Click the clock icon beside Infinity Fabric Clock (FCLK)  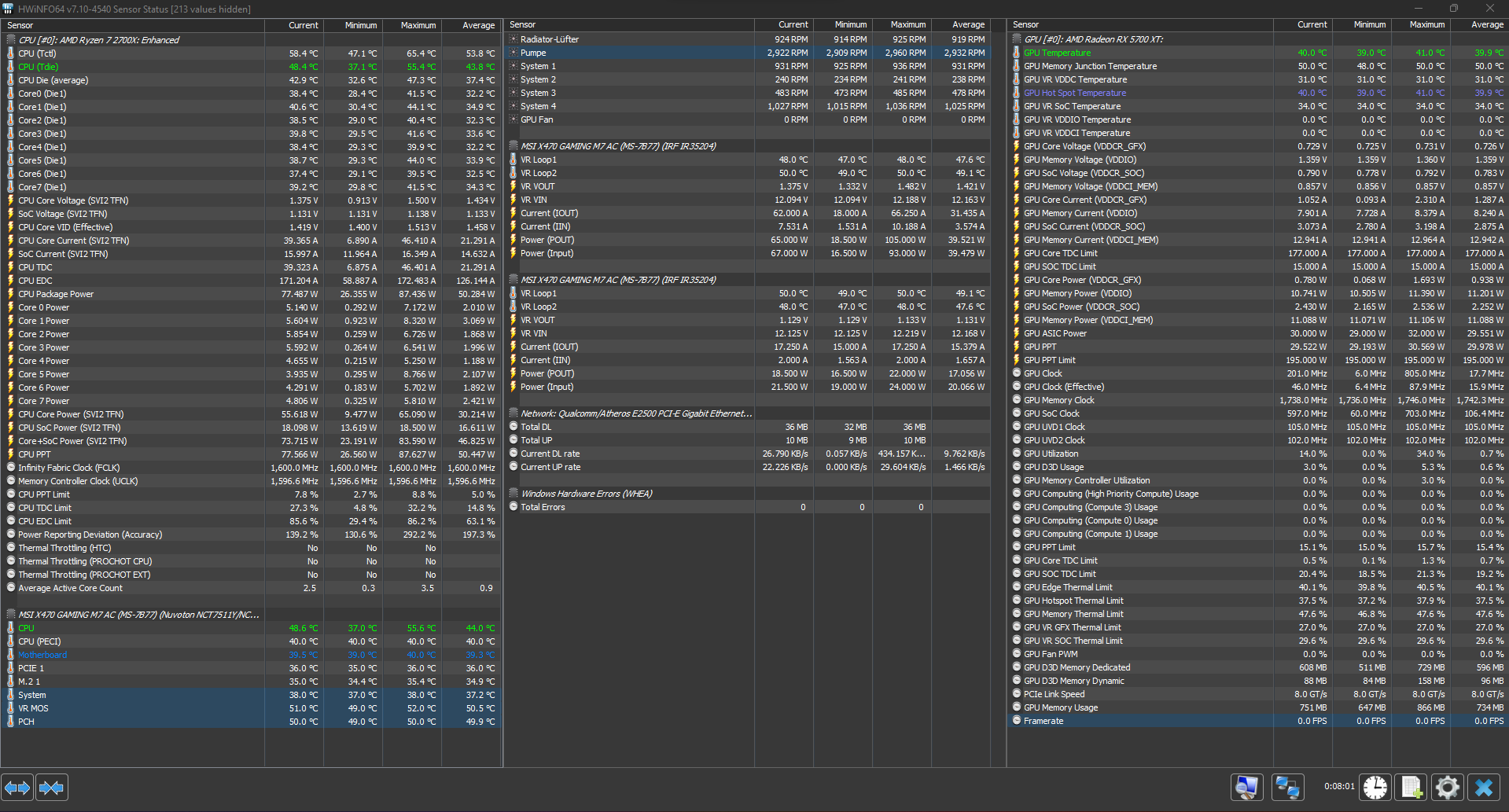11,468
